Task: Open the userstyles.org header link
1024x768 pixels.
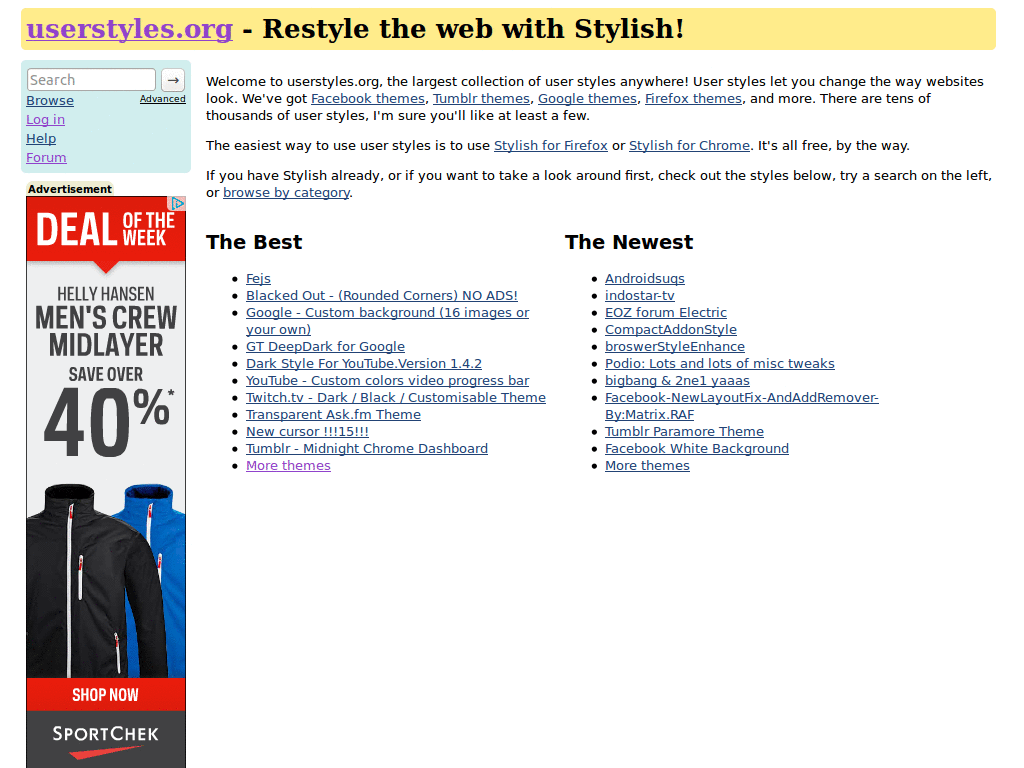Action: click(x=129, y=29)
